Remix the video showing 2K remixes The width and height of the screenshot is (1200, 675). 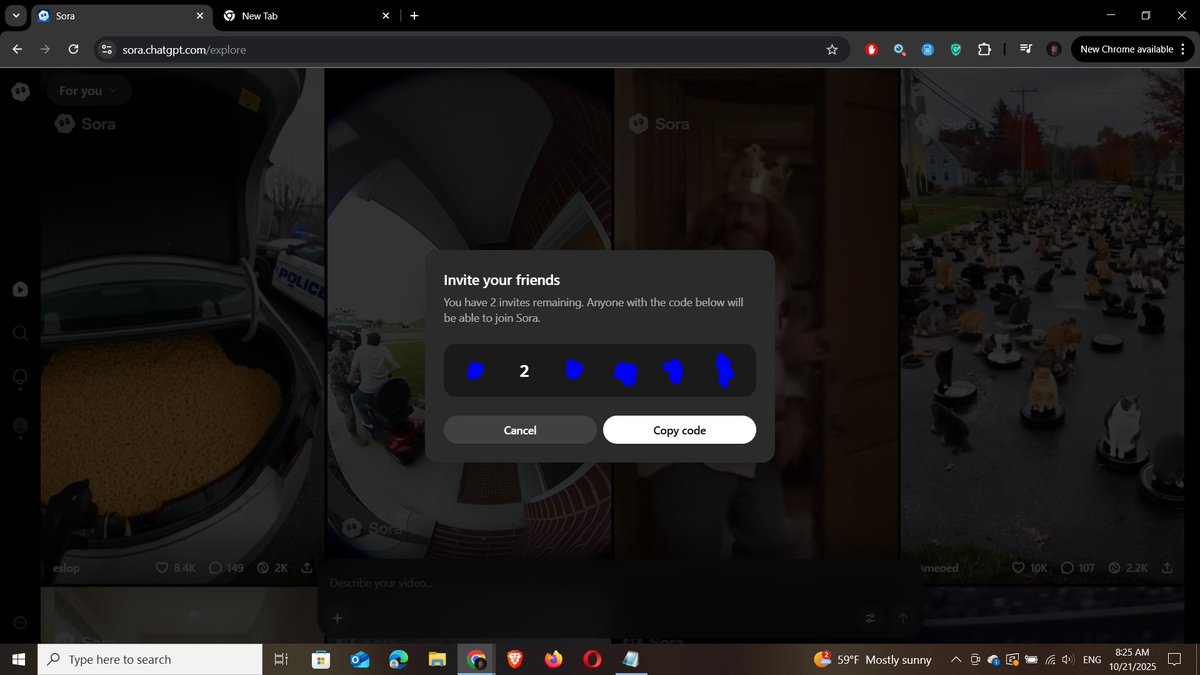pyautogui.click(x=272, y=568)
